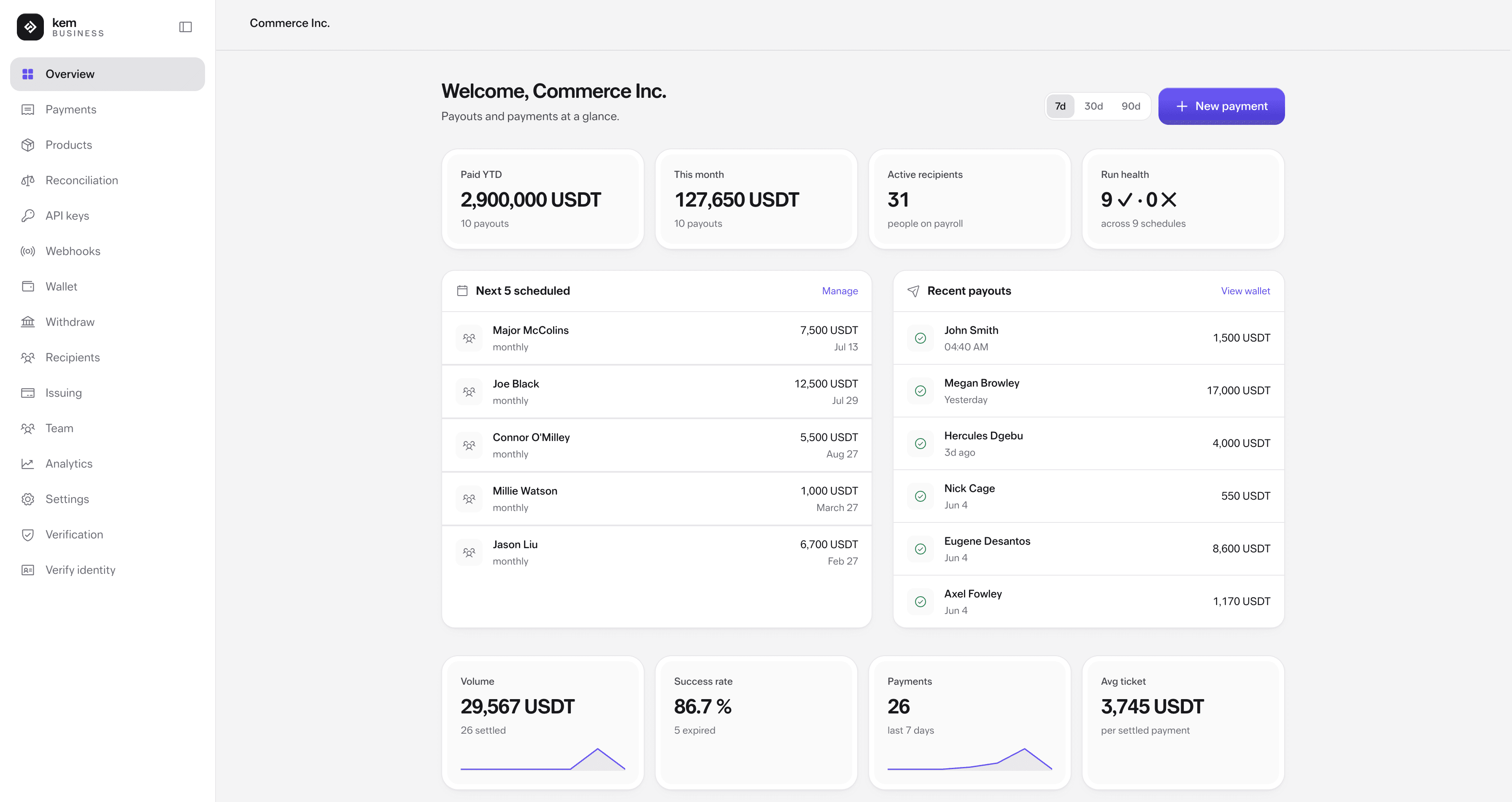The height and width of the screenshot is (802, 1512).
Task: Open the This month 127,650 USDT card
Action: [x=756, y=199]
